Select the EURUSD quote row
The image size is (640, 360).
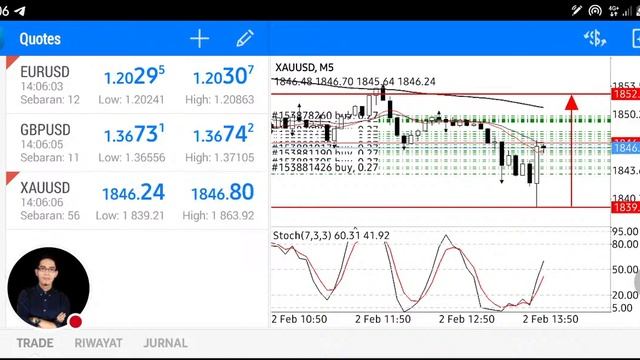tap(137, 85)
